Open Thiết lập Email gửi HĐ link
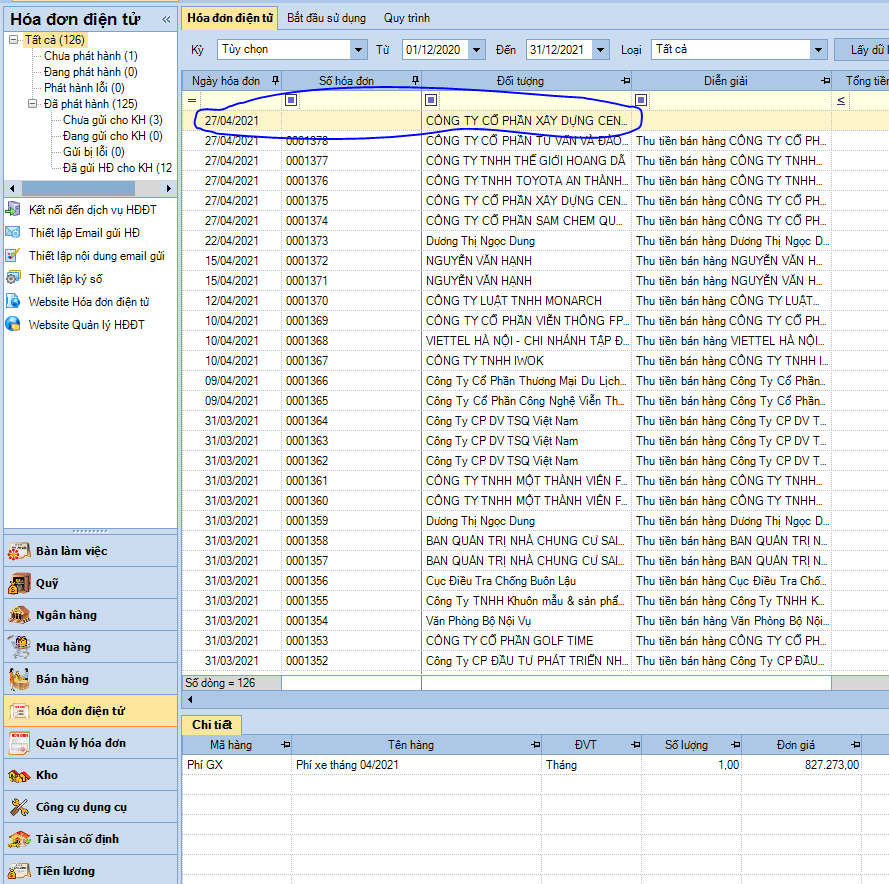This screenshot has width=889, height=884. tap(84, 232)
